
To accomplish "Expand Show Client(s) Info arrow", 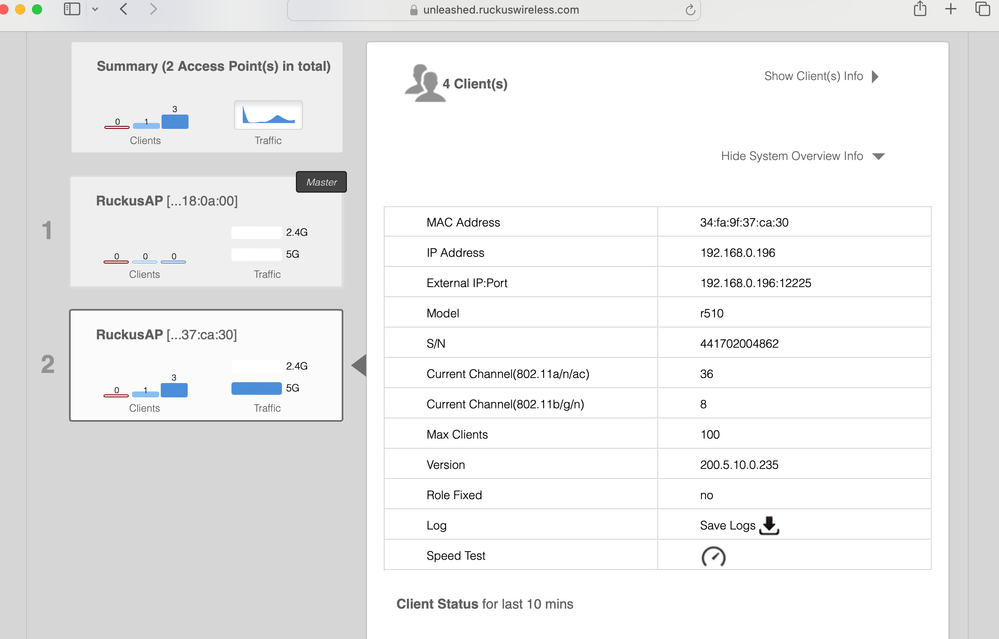I will 875,76.
